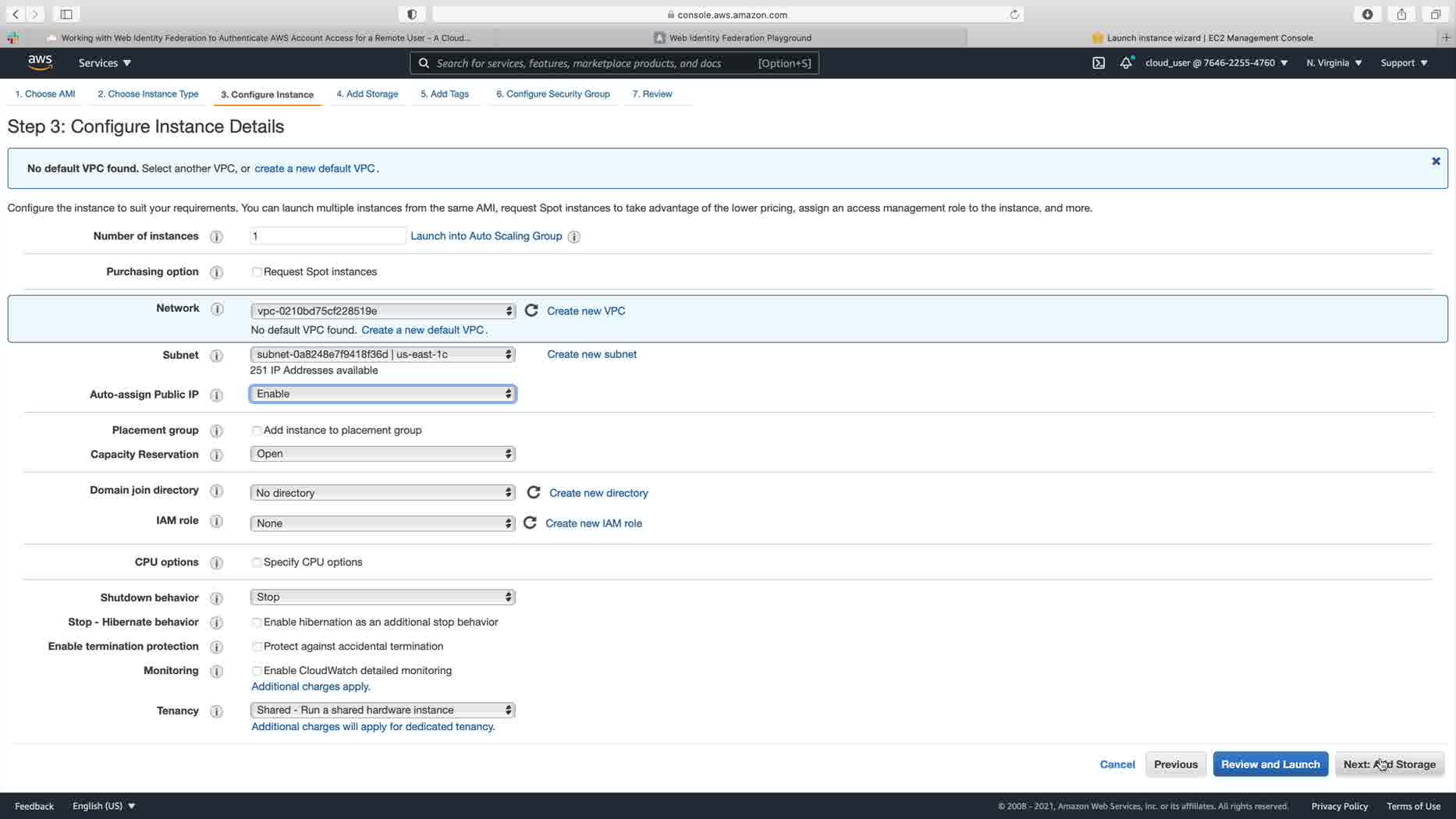
Task: Show info for Purchasing option
Action: (x=217, y=272)
